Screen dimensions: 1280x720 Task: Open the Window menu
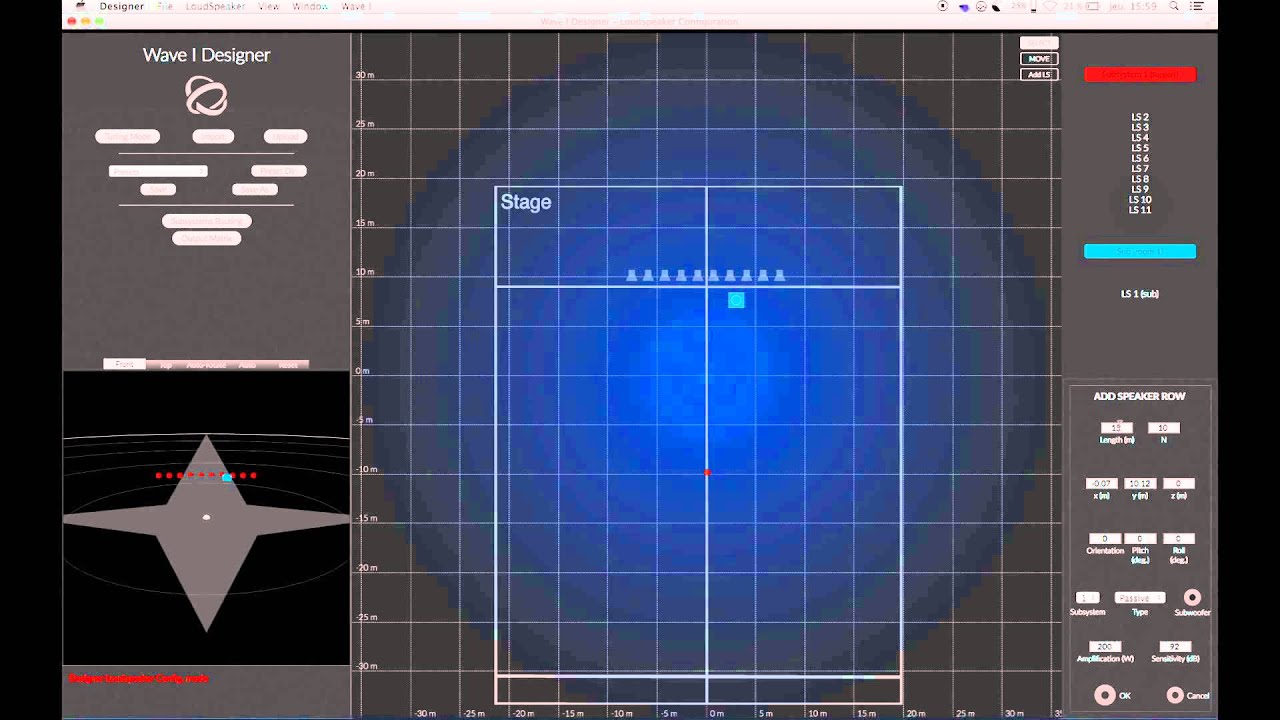click(310, 6)
